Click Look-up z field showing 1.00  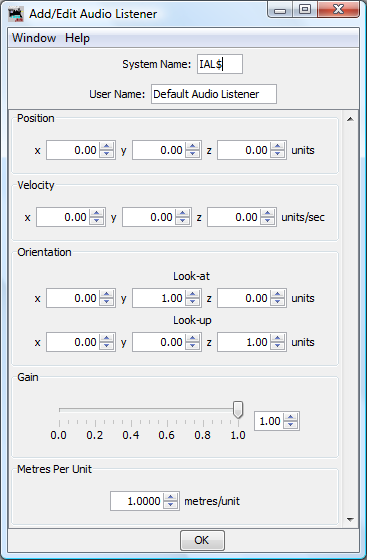click(244, 342)
